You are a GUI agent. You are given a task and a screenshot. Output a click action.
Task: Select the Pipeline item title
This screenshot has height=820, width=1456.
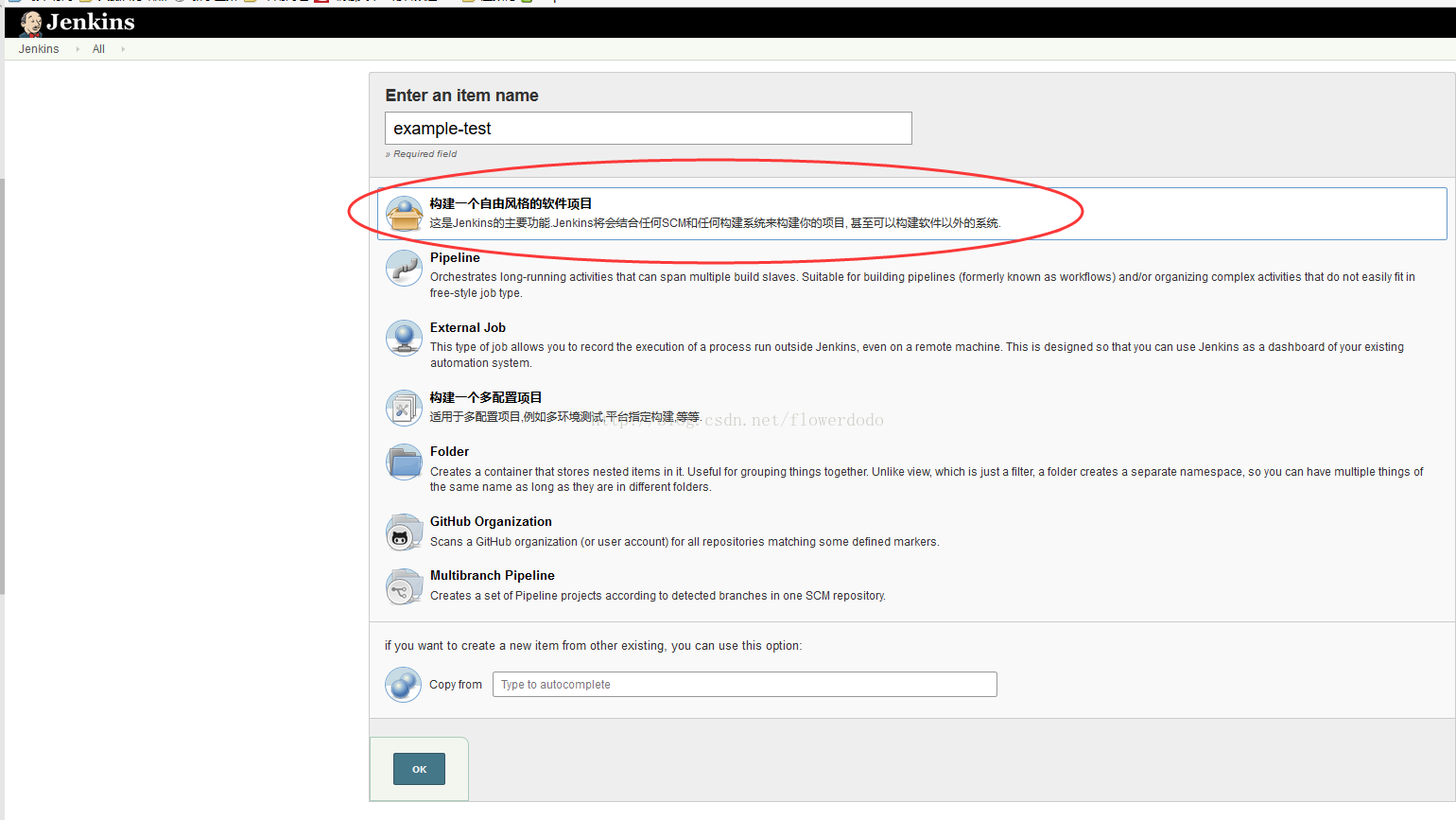[455, 257]
